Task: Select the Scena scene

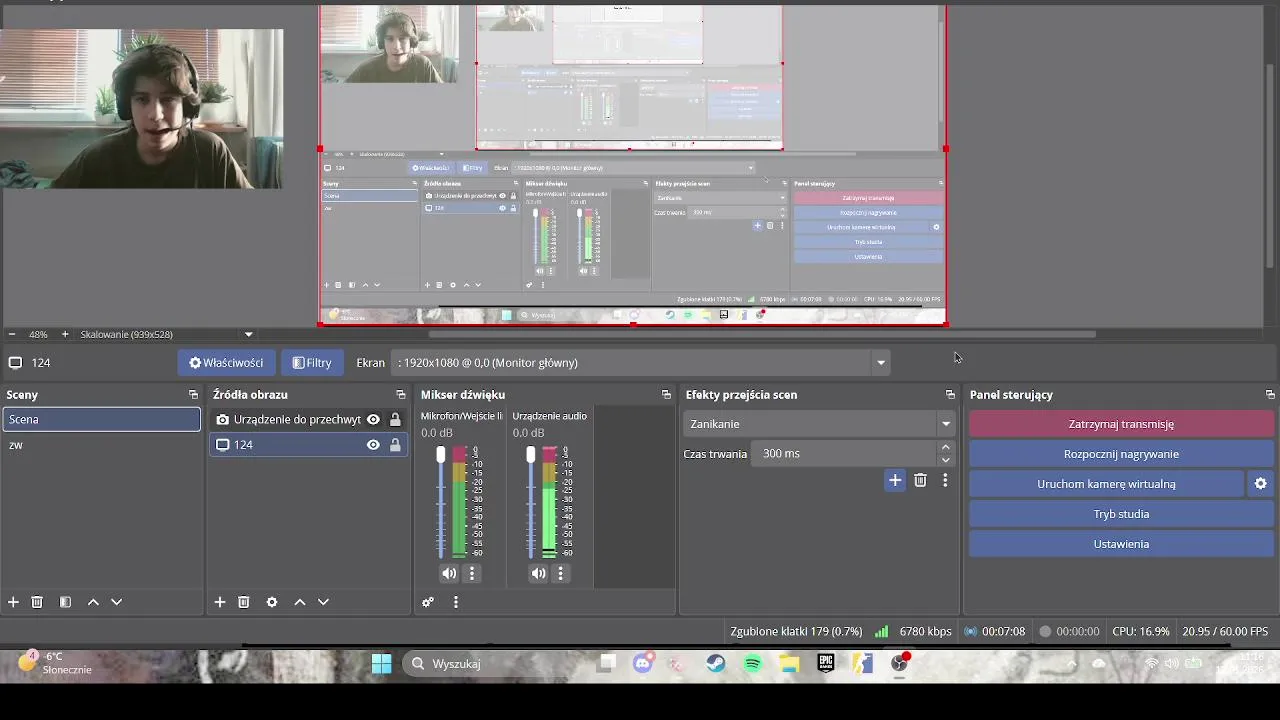Action: pyautogui.click(x=102, y=419)
